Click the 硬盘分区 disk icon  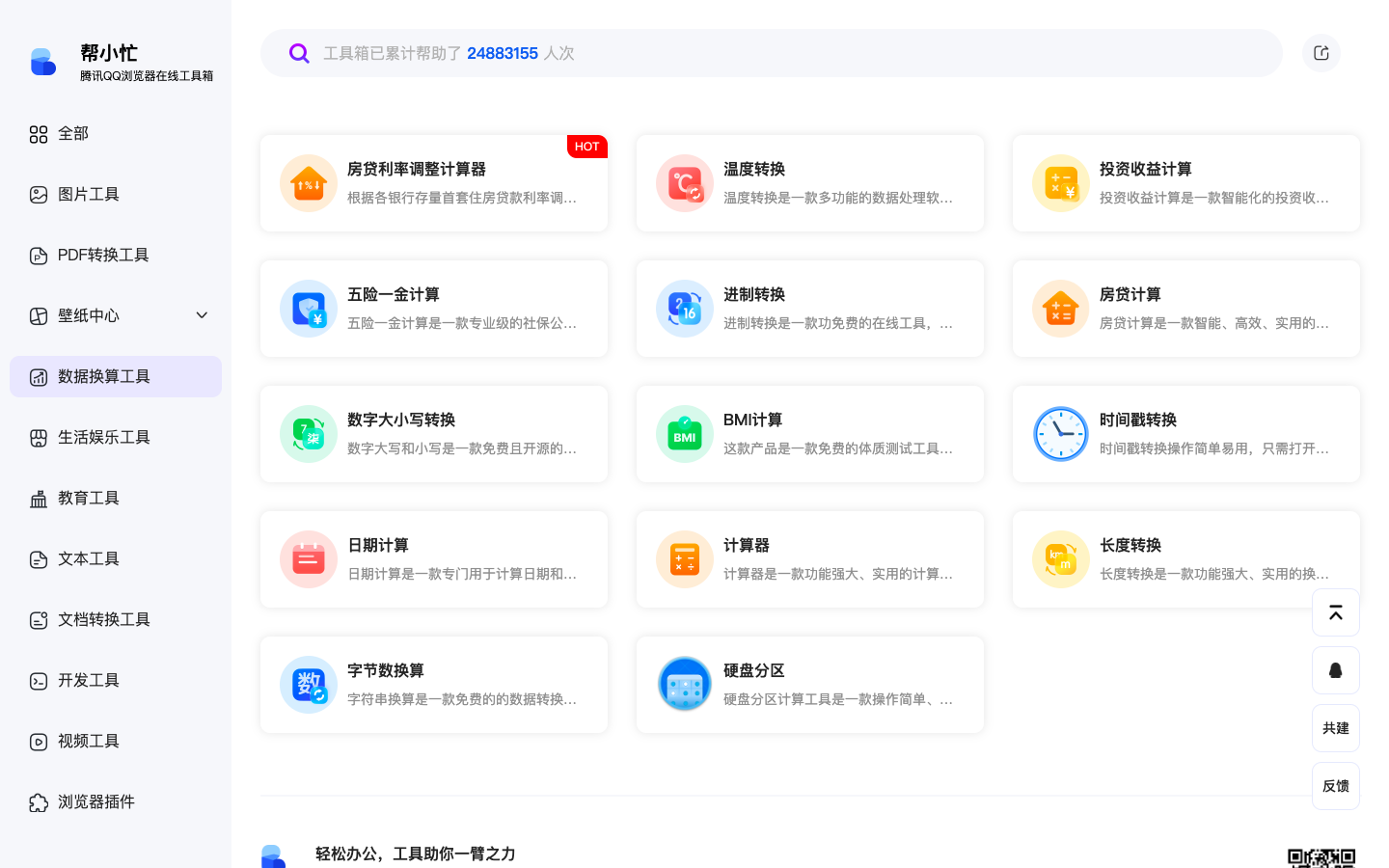tap(685, 685)
